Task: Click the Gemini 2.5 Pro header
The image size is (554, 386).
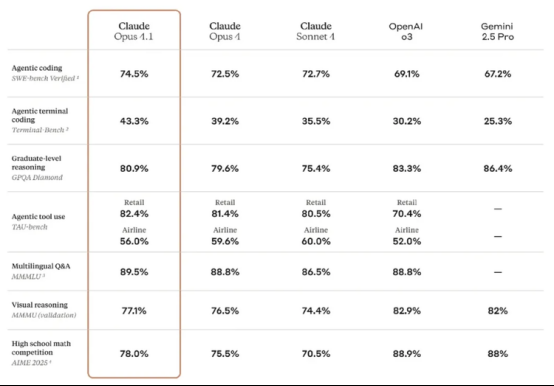Action: point(497,31)
